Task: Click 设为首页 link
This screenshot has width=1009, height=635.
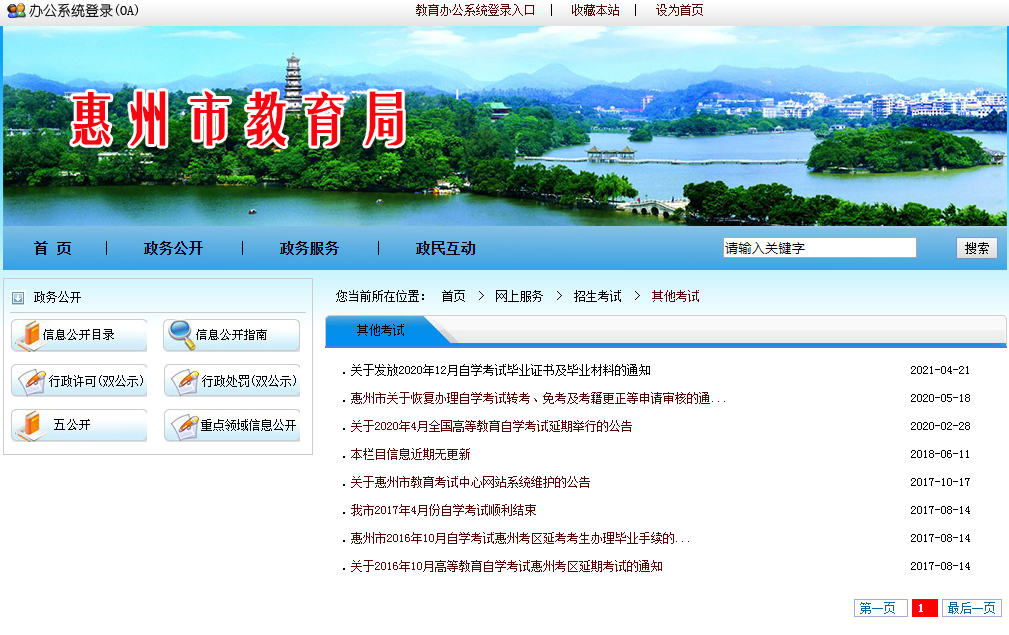Action: 680,10
